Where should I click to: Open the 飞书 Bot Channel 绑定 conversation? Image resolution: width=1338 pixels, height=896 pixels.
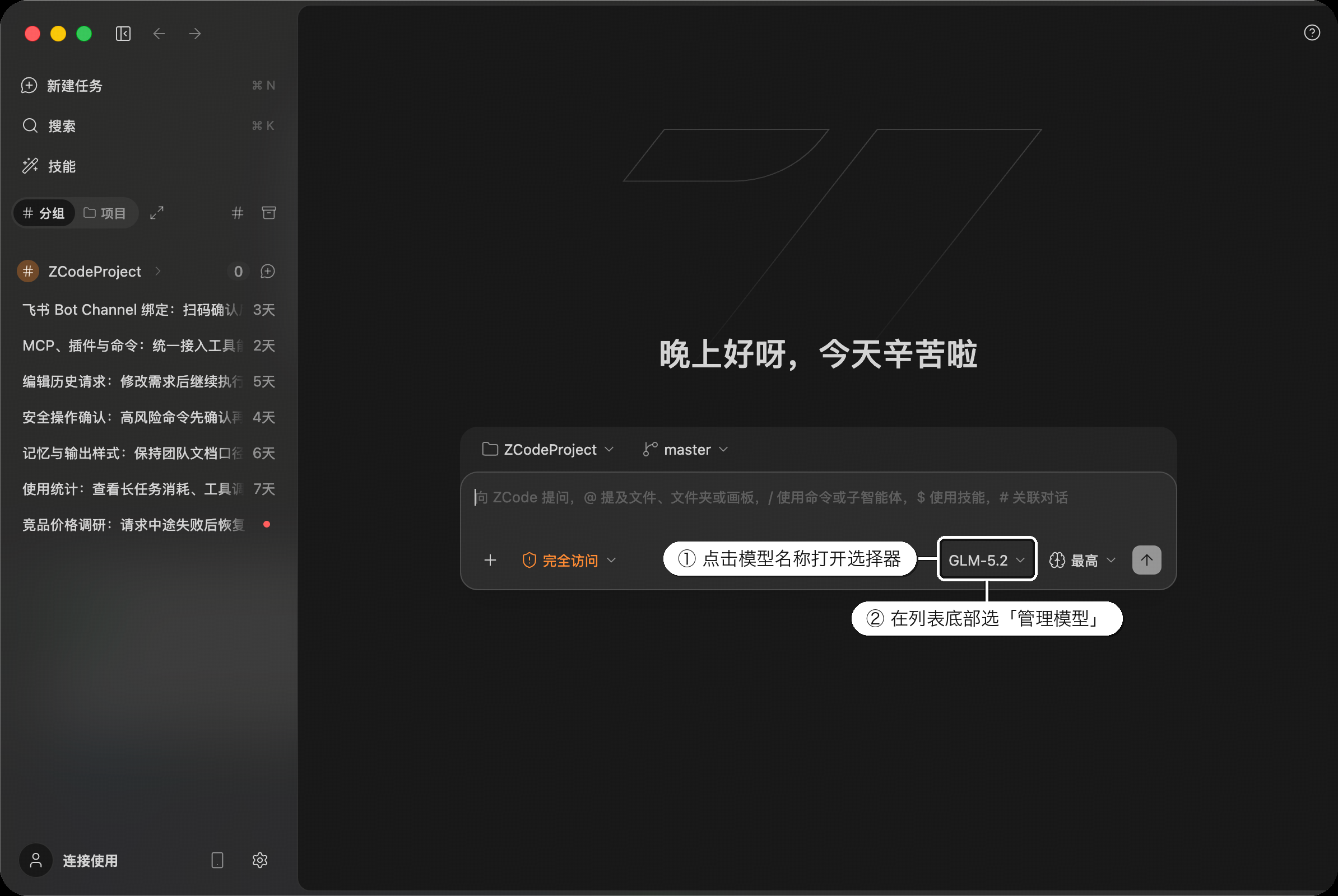pos(148,310)
